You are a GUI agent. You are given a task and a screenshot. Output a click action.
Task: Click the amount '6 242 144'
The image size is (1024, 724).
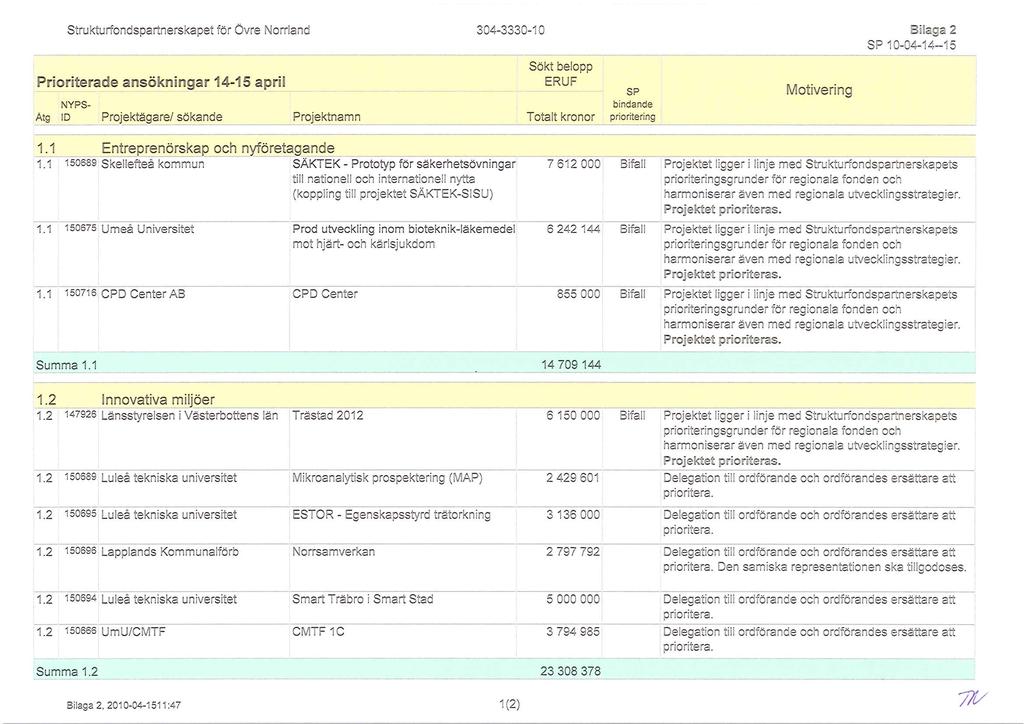pyautogui.click(x=573, y=229)
